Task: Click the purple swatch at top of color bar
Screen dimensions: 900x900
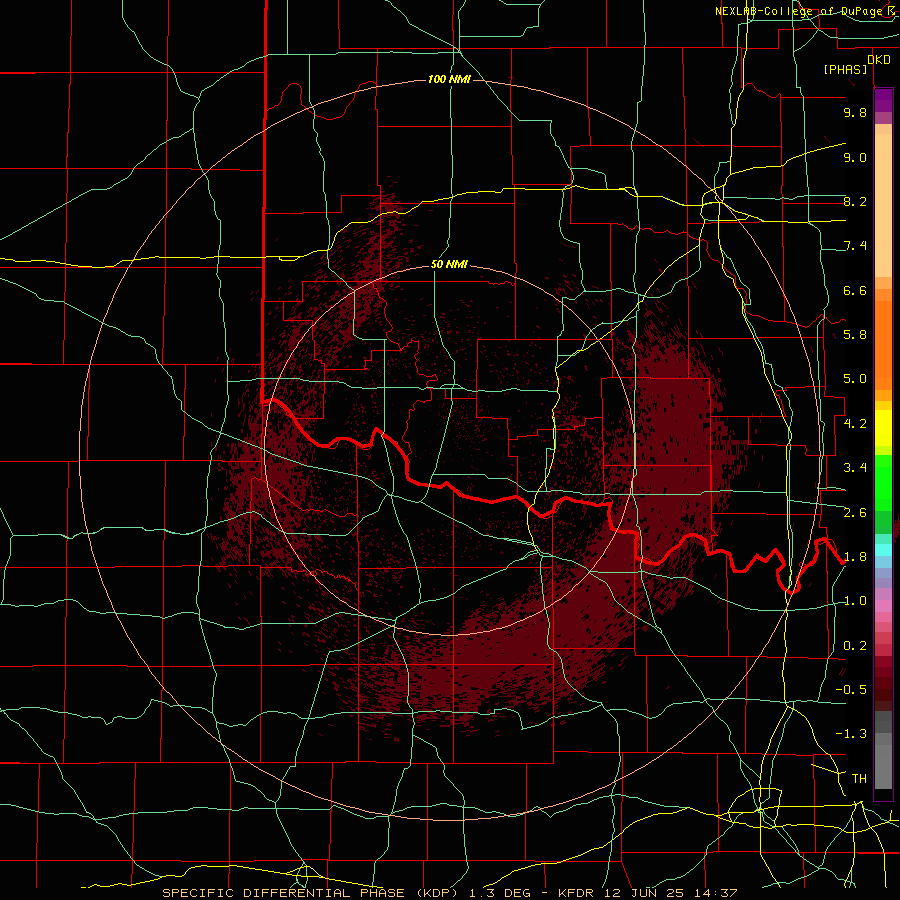Action: tap(883, 100)
